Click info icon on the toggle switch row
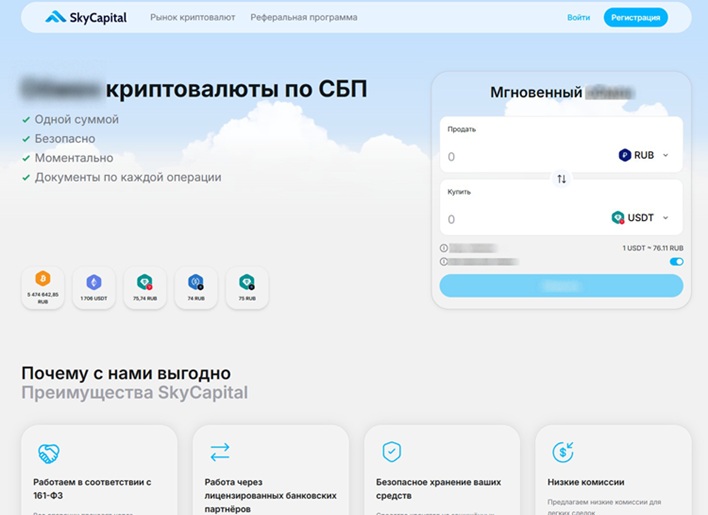This screenshot has height=515, width=708. [x=444, y=261]
